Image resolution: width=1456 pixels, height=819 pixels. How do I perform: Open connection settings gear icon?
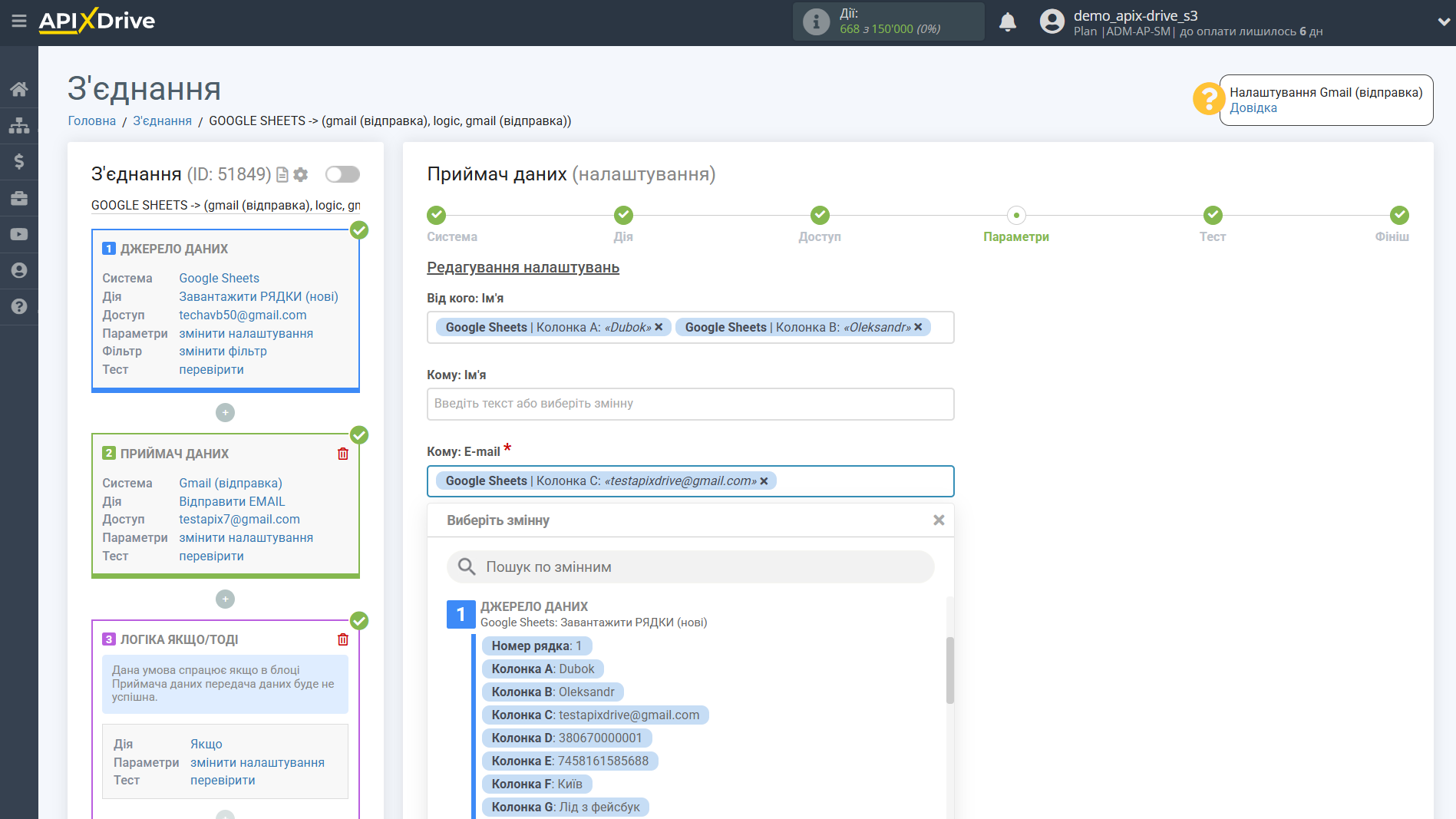301,175
